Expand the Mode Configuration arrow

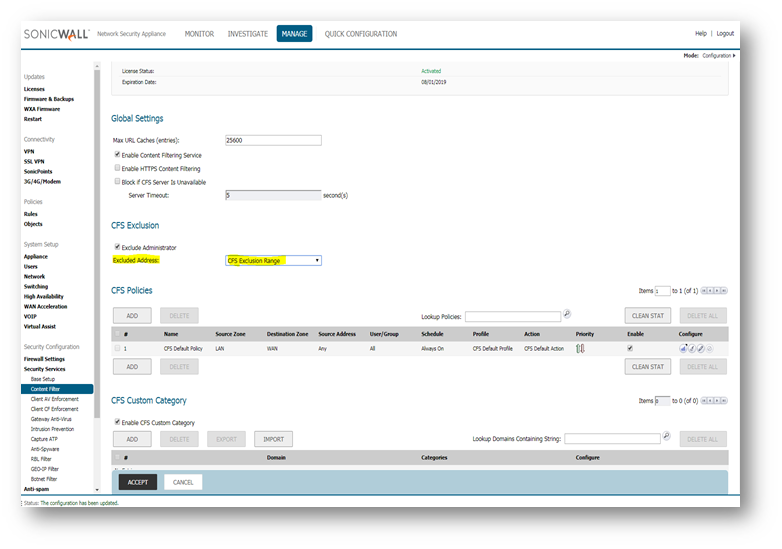(x=734, y=55)
